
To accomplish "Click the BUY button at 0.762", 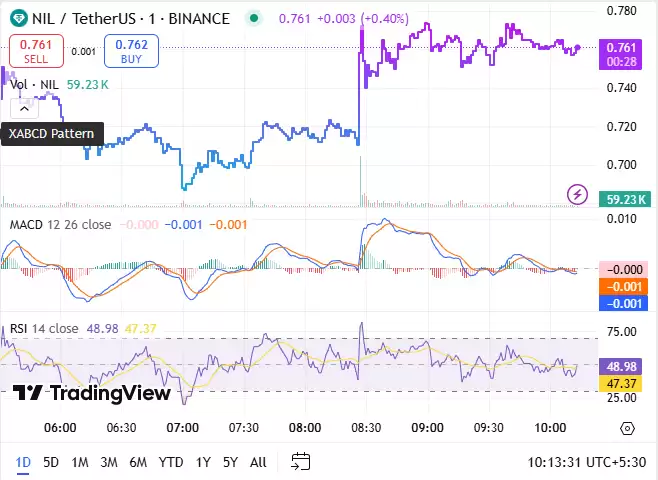I will click(131, 51).
